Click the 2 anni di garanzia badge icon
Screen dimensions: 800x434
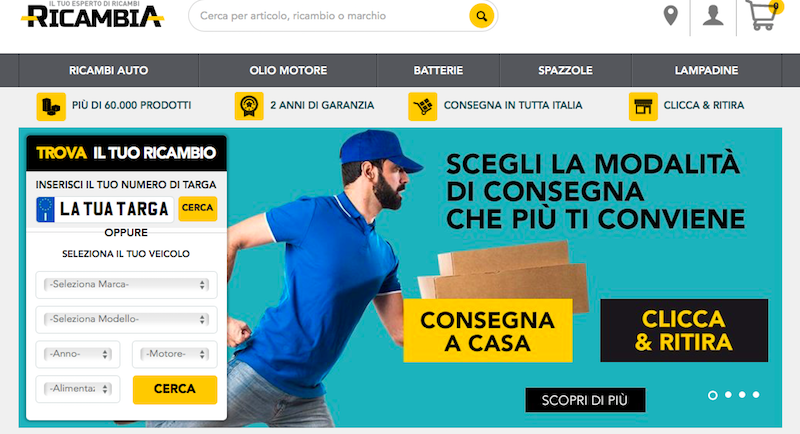pos(249,106)
